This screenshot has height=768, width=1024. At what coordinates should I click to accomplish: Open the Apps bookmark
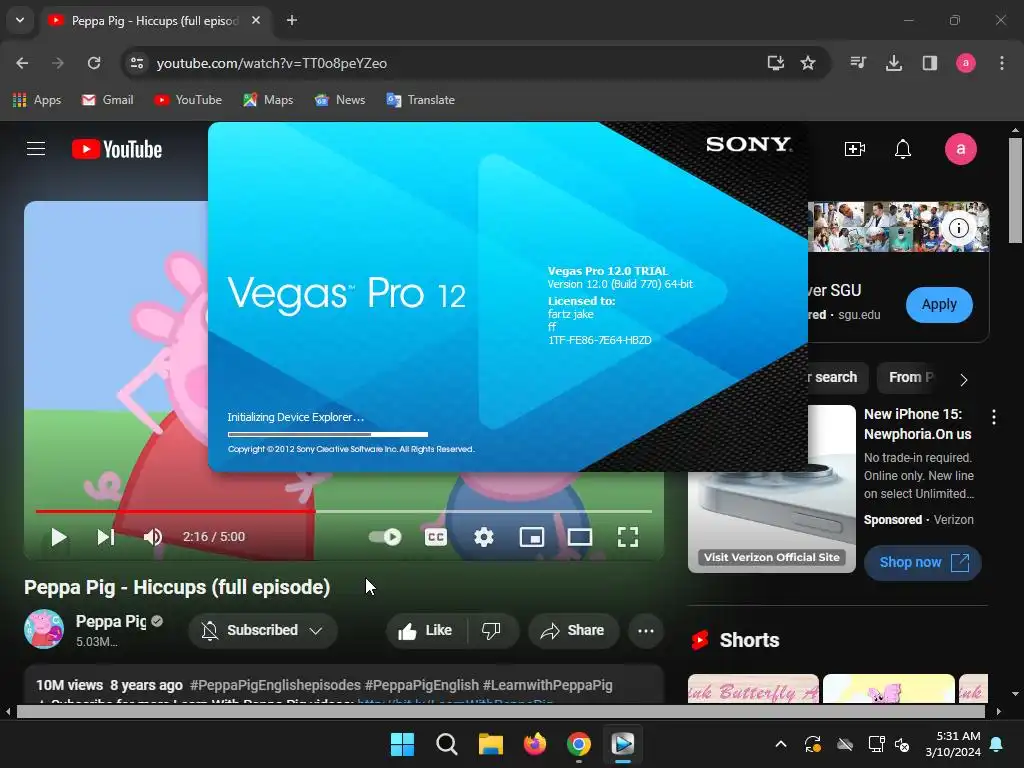point(37,100)
